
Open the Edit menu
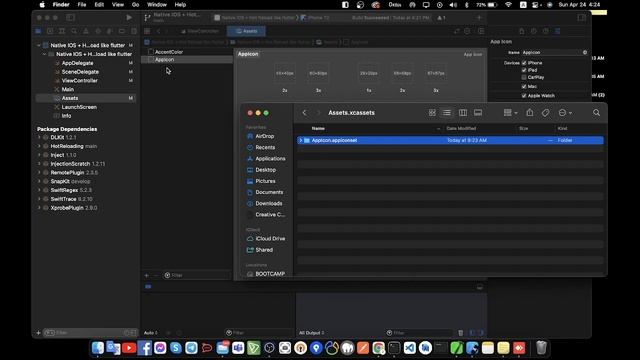99,5
